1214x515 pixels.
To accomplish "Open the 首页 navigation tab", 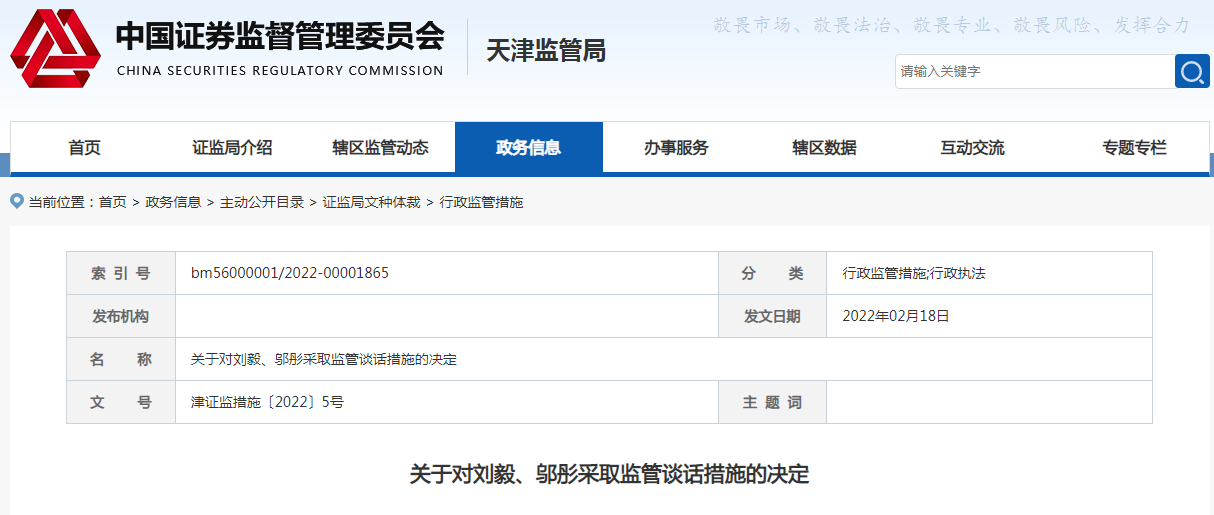I will (84, 148).
